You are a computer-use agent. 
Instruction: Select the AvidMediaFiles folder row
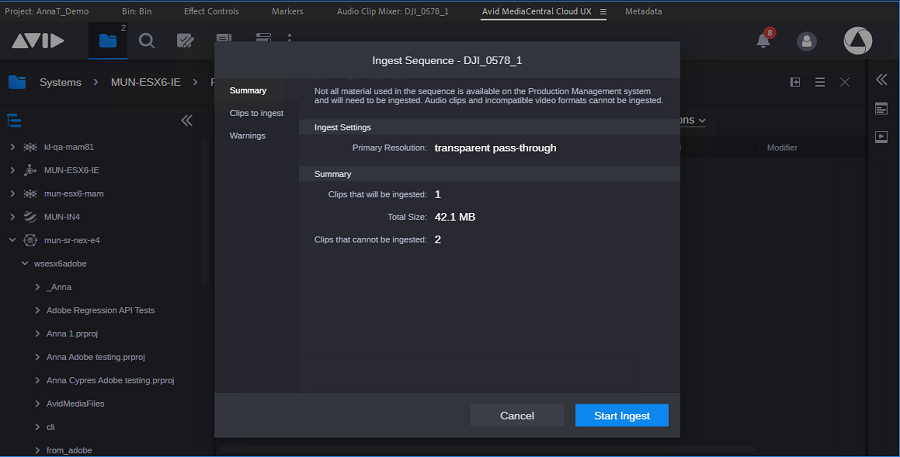tap(75, 404)
